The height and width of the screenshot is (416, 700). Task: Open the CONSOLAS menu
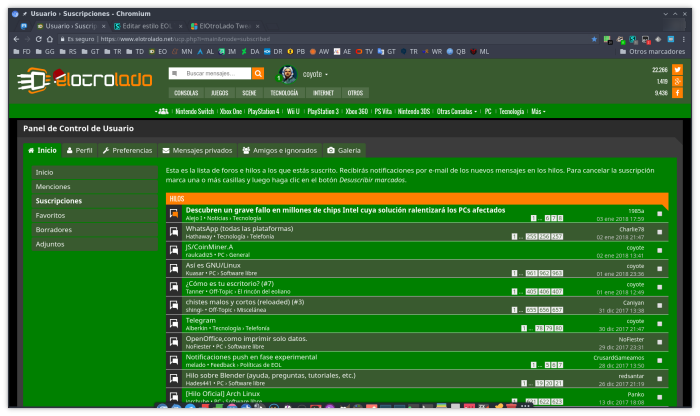pos(186,93)
